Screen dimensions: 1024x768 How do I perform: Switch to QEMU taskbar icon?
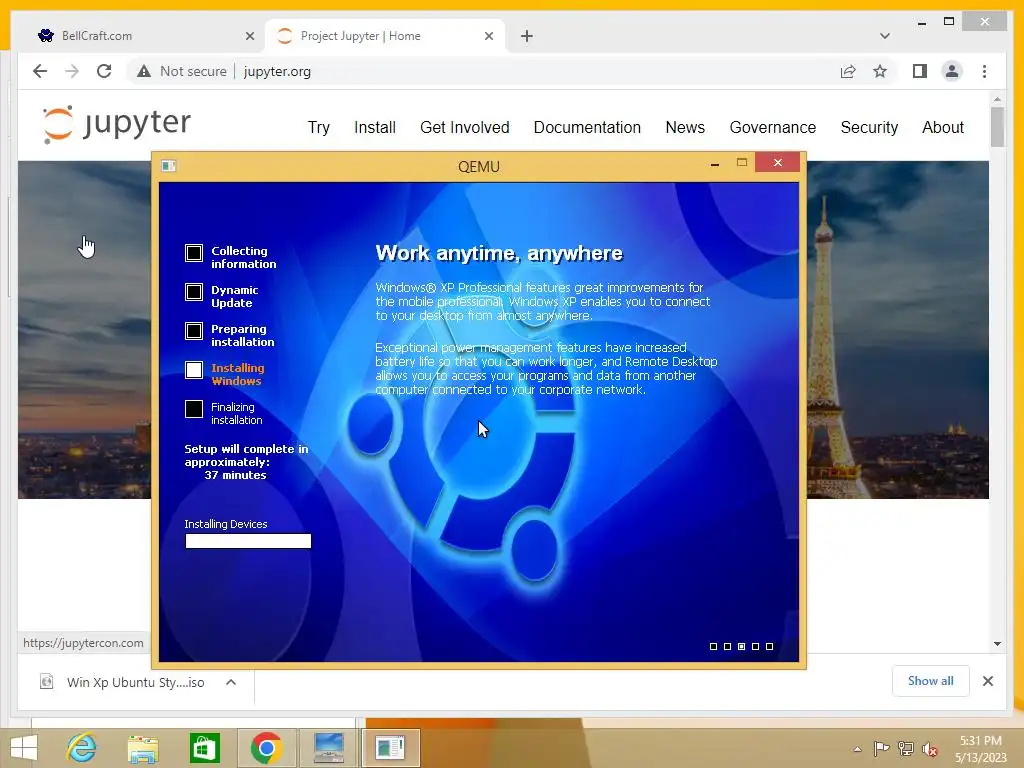click(390, 748)
